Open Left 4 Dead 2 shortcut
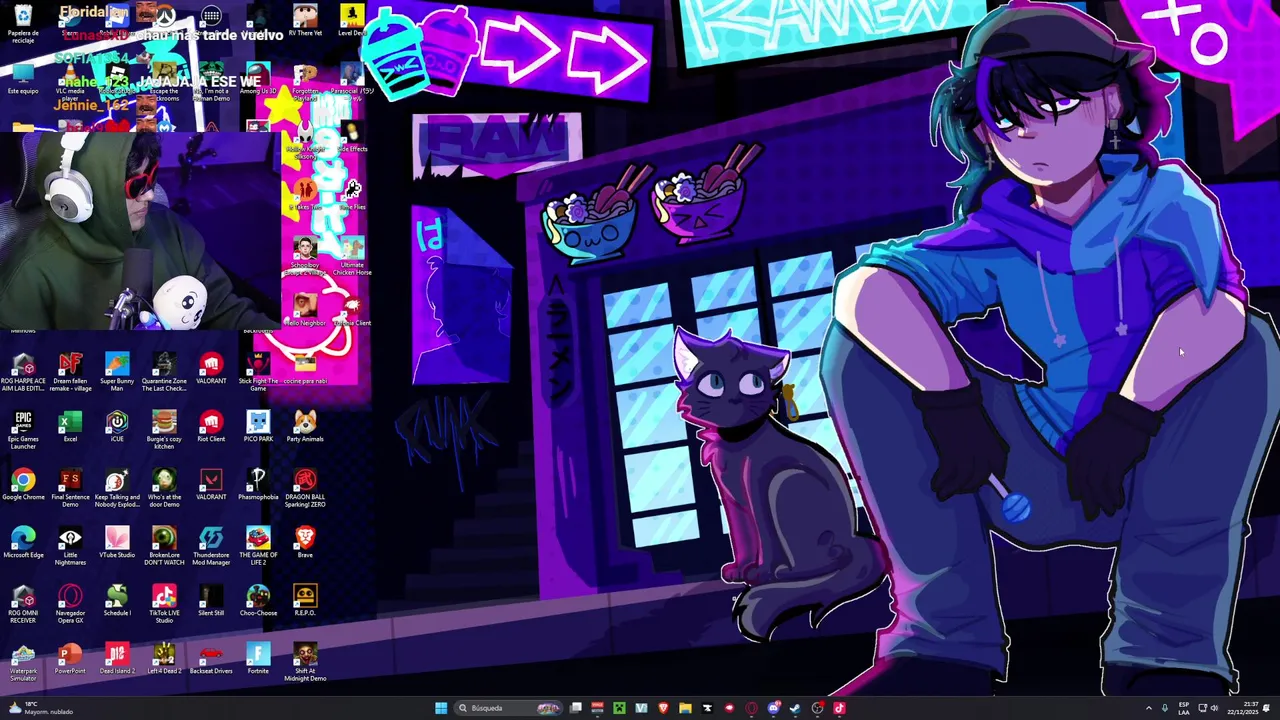 coord(164,659)
